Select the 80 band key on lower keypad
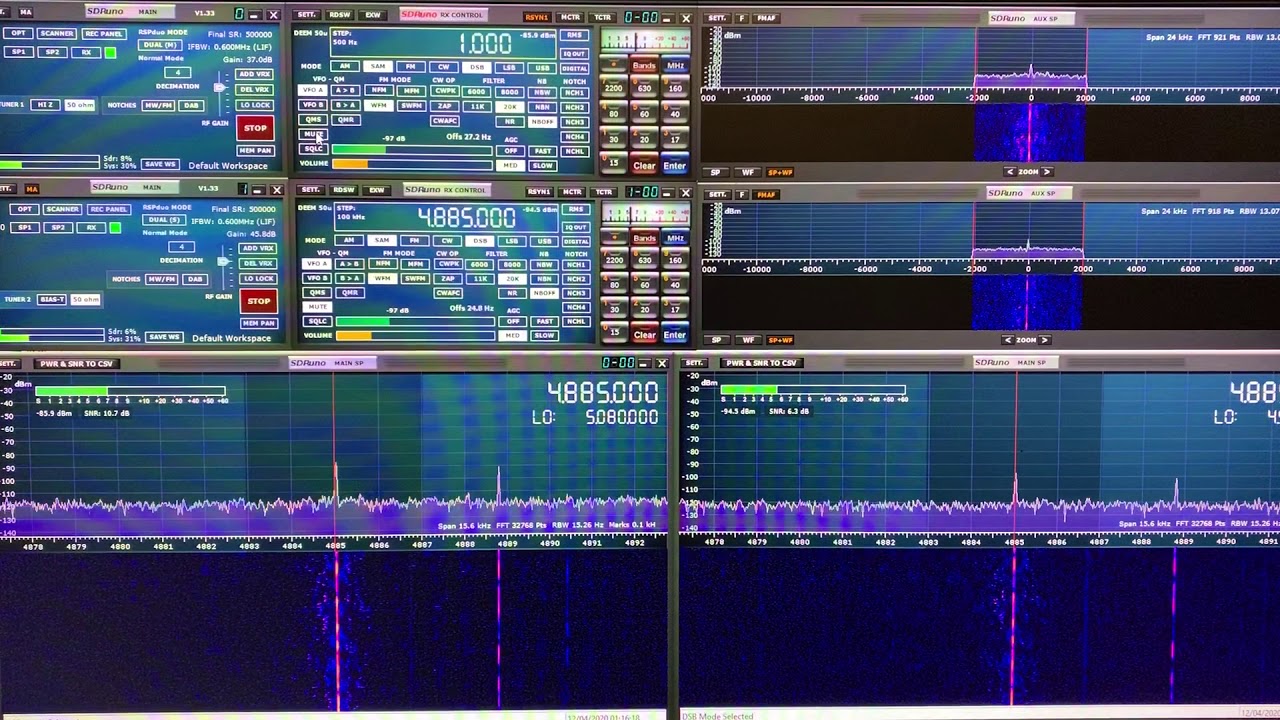 tap(614, 285)
